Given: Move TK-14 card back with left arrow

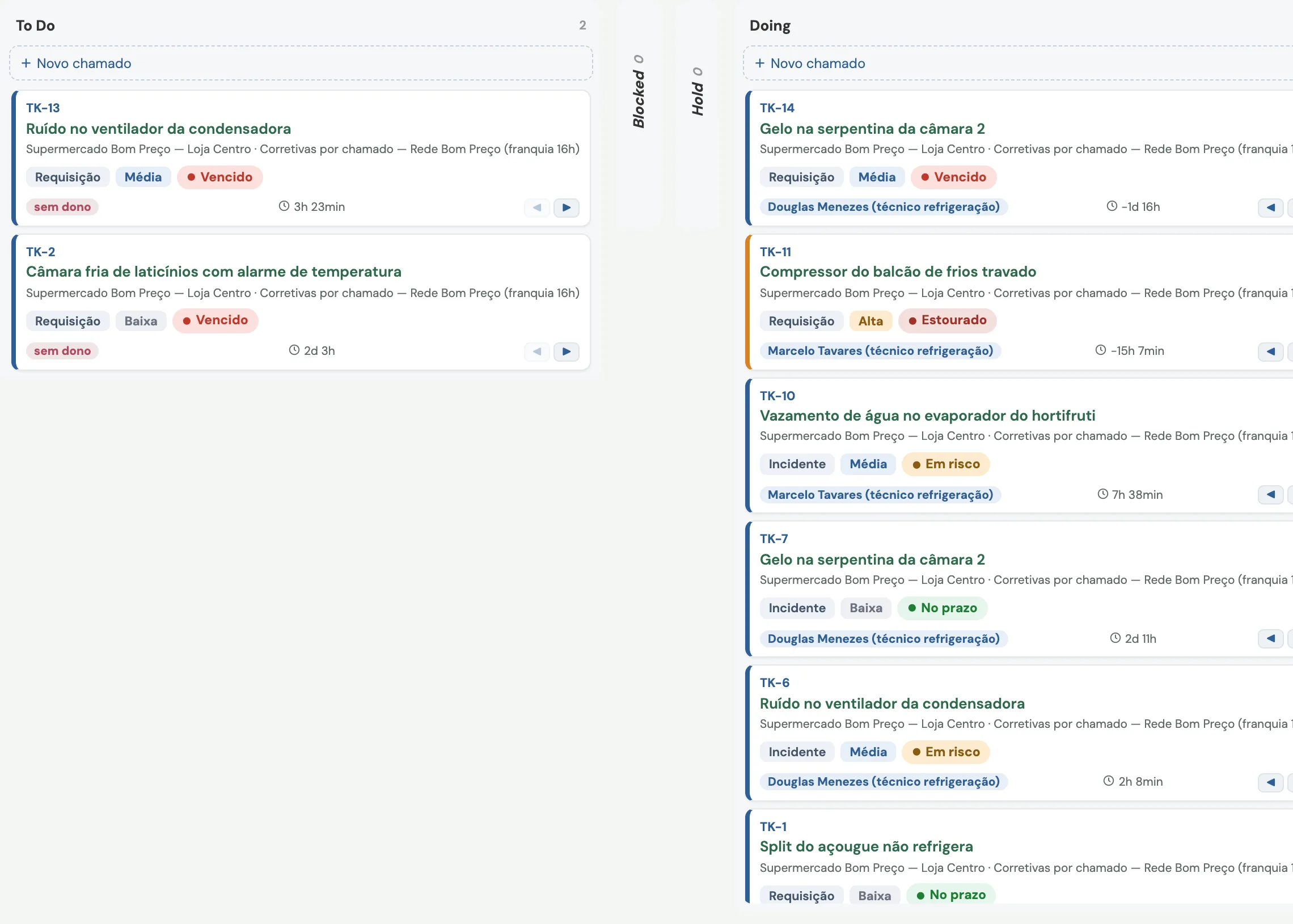Looking at the screenshot, I should tap(1270, 207).
